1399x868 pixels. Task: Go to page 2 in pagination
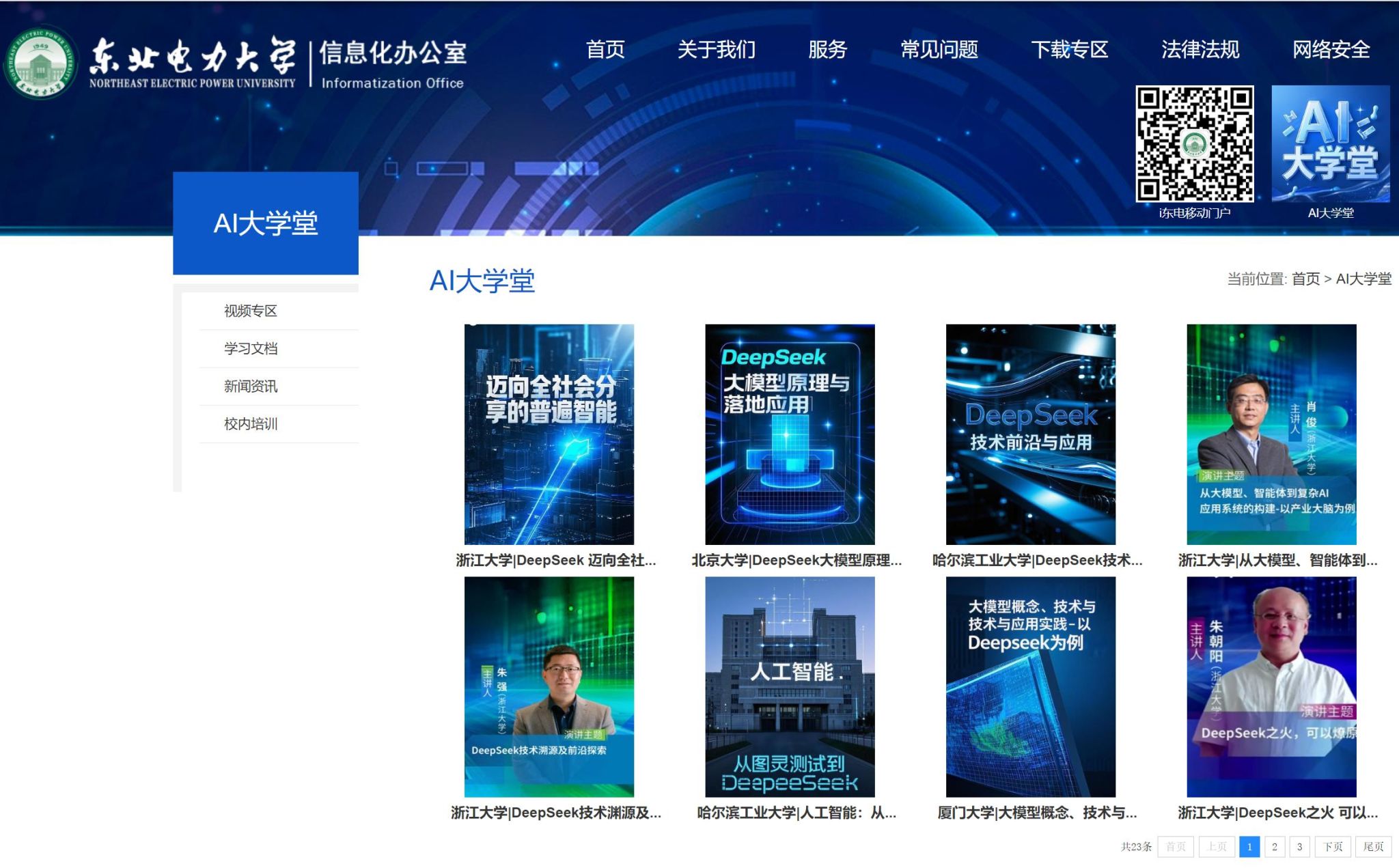click(x=1274, y=847)
